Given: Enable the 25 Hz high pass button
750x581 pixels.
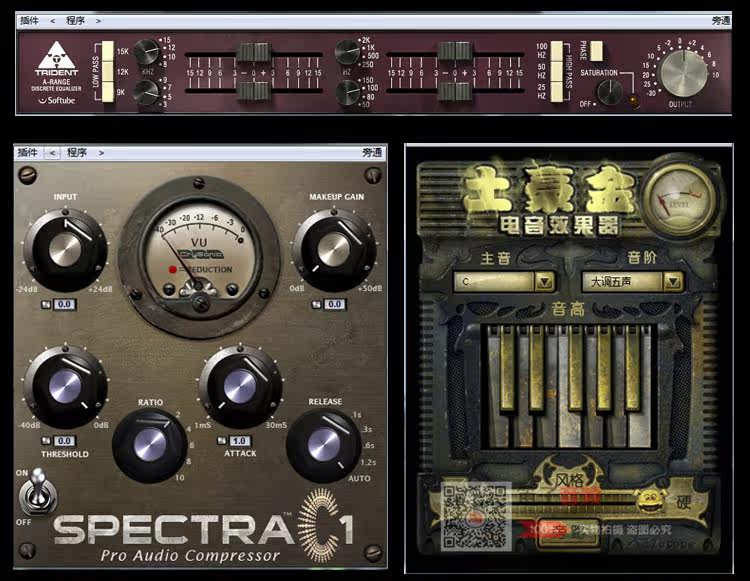Looking at the screenshot, I should pyautogui.click(x=557, y=92).
